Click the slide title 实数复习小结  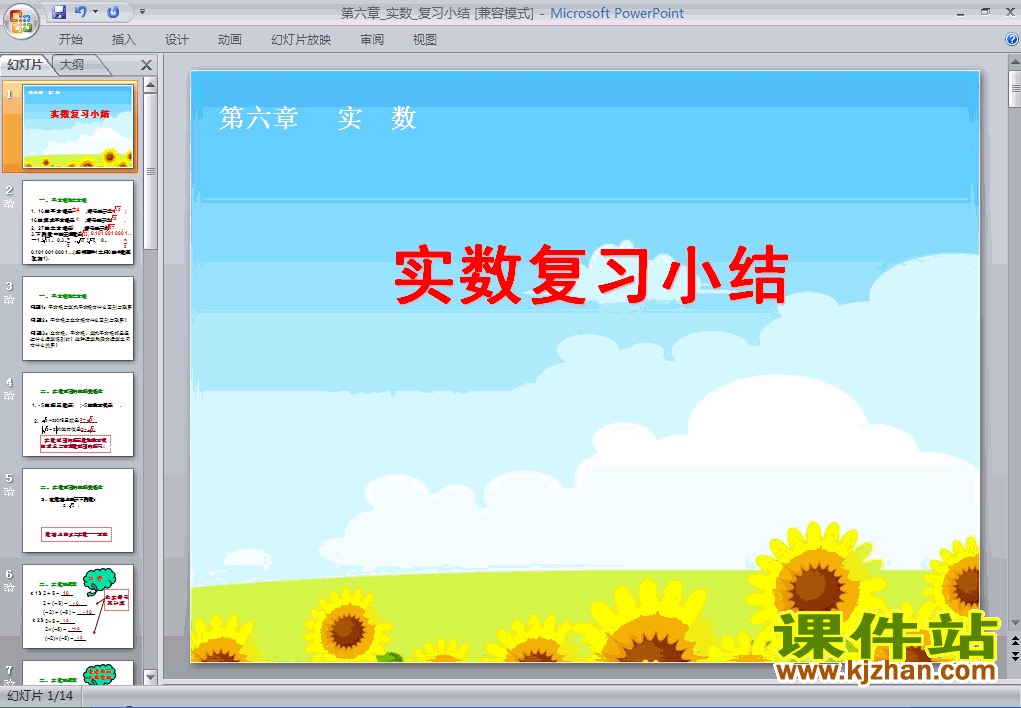click(x=591, y=275)
